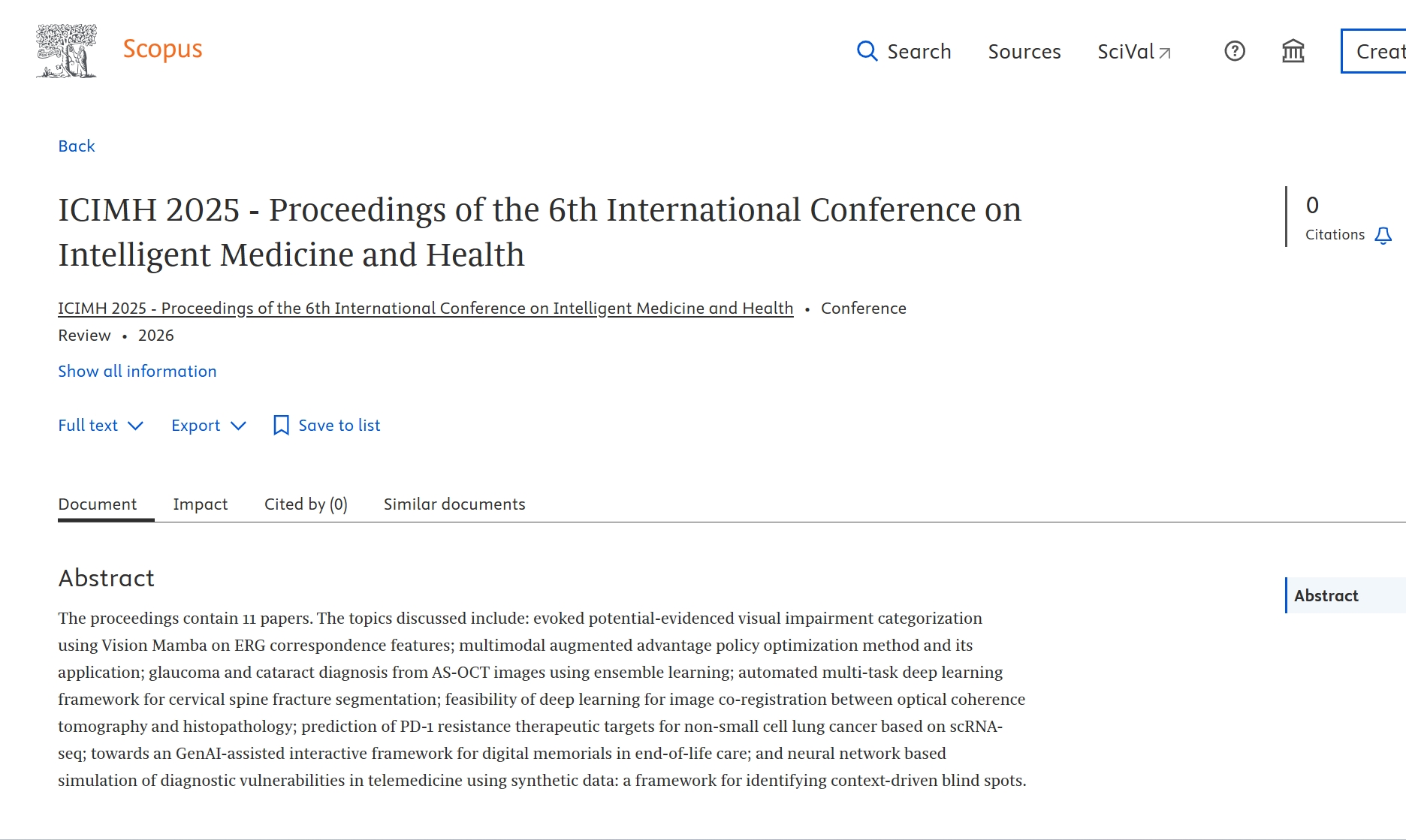Image resolution: width=1406 pixels, height=840 pixels.
Task: Click the Back link
Action: coord(77,146)
